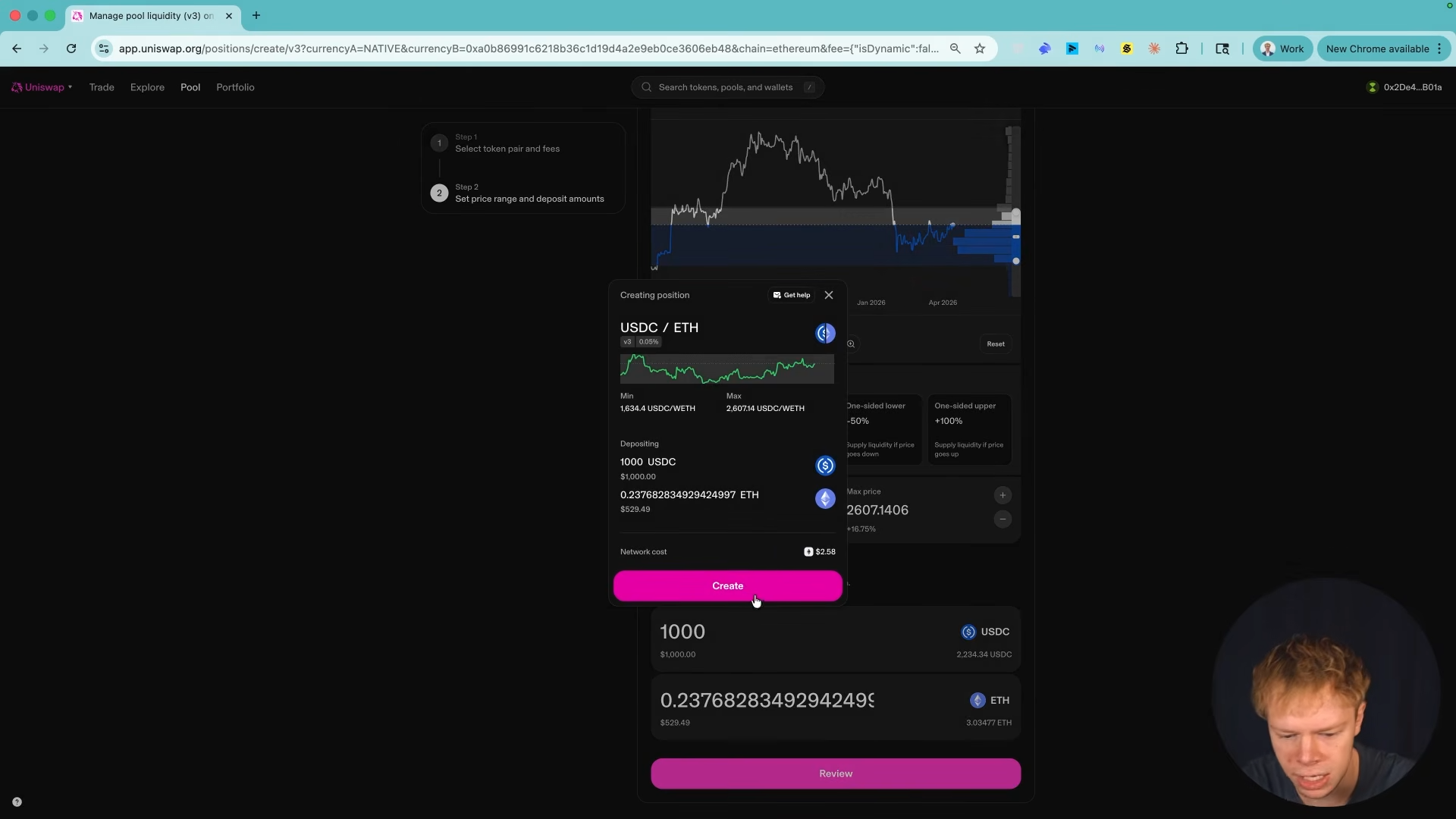Click the ETH deposit amount input
The image size is (1456, 819).
(x=767, y=700)
